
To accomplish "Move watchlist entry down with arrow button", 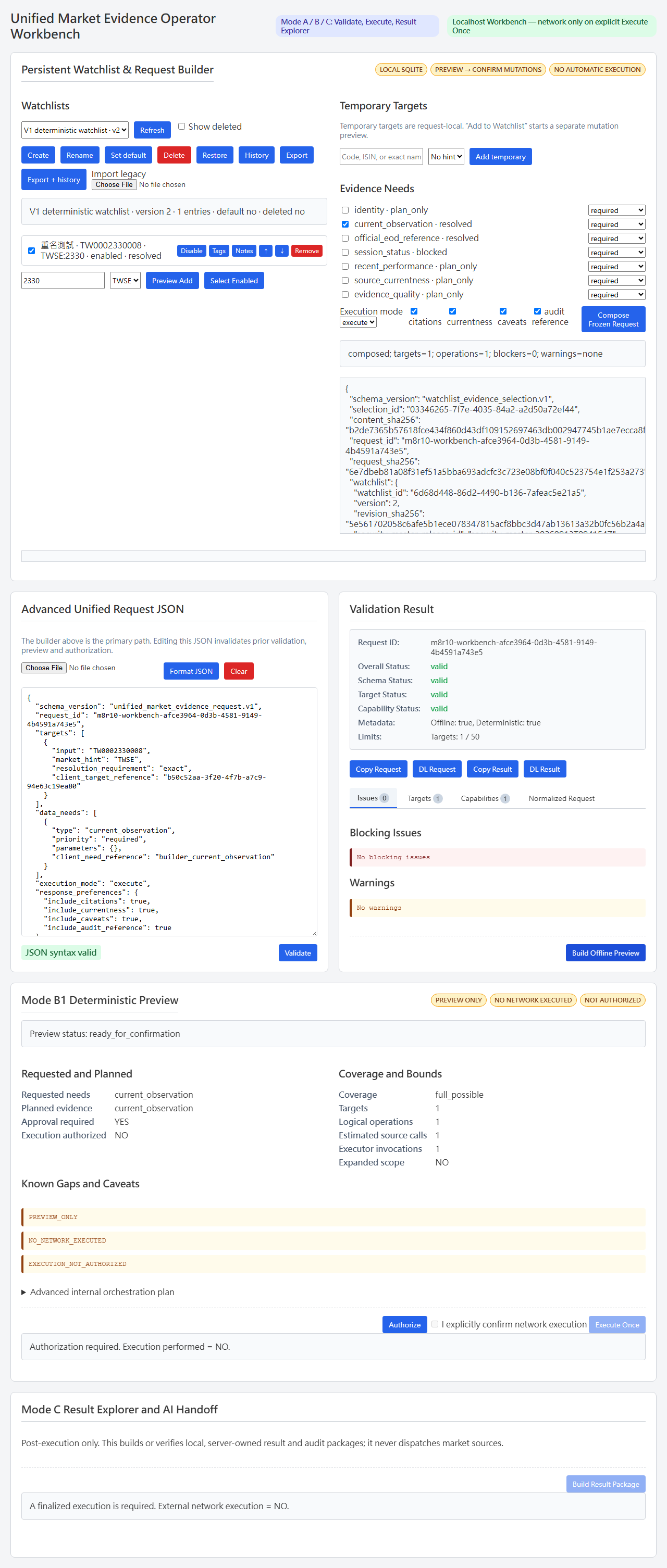I will [282, 251].
